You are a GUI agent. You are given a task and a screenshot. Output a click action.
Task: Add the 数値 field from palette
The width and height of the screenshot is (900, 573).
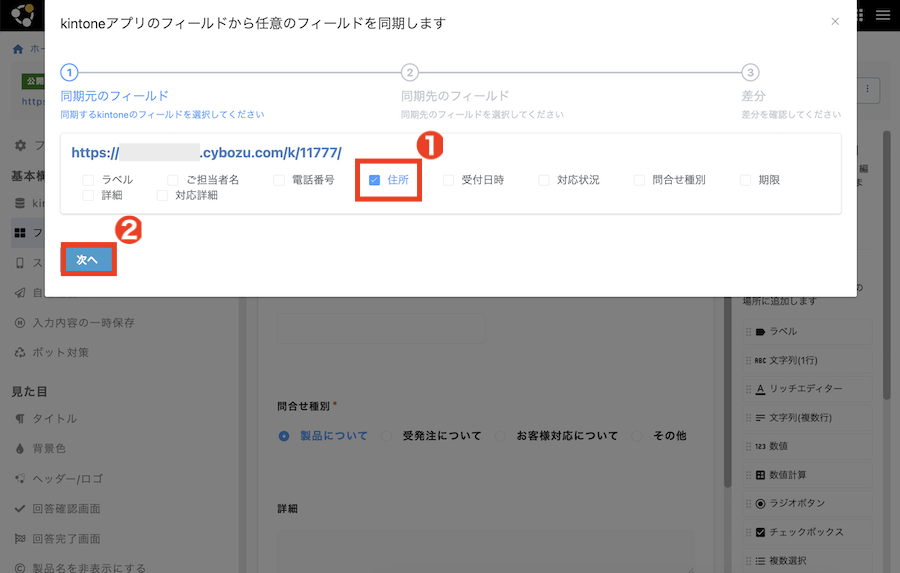pos(807,446)
